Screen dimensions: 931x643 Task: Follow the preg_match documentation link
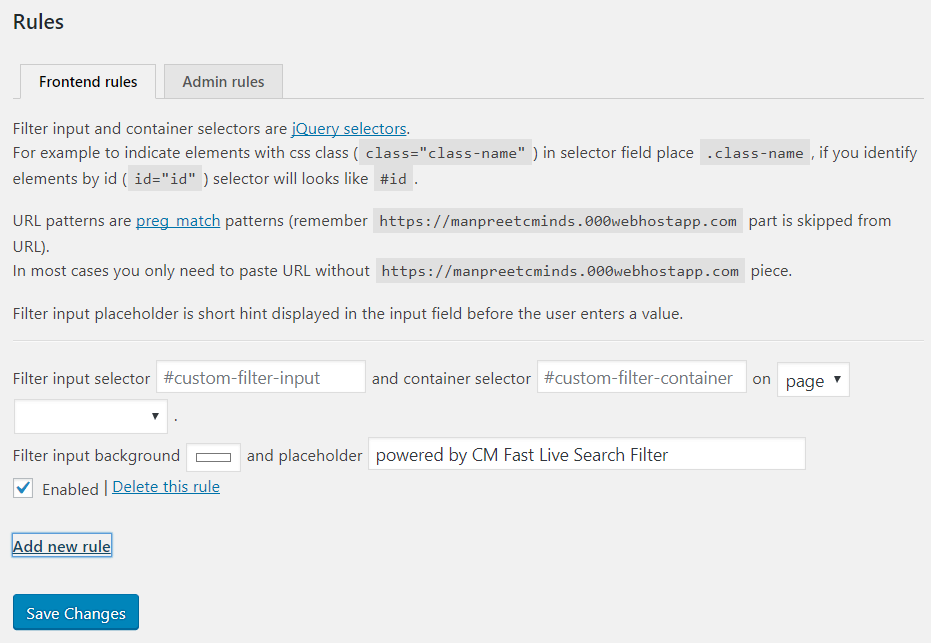click(178, 220)
